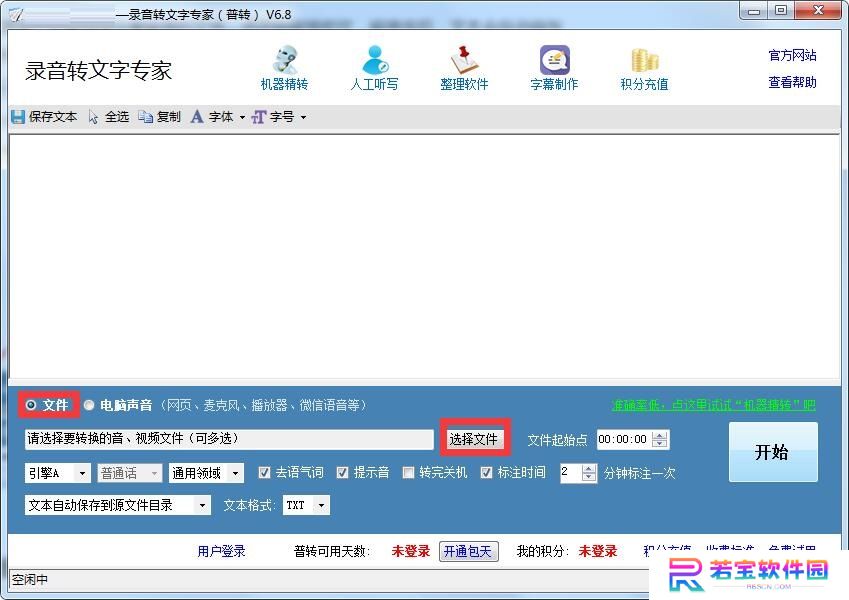Open the 官方网站 link
The height and width of the screenshot is (600, 849).
(x=792, y=55)
